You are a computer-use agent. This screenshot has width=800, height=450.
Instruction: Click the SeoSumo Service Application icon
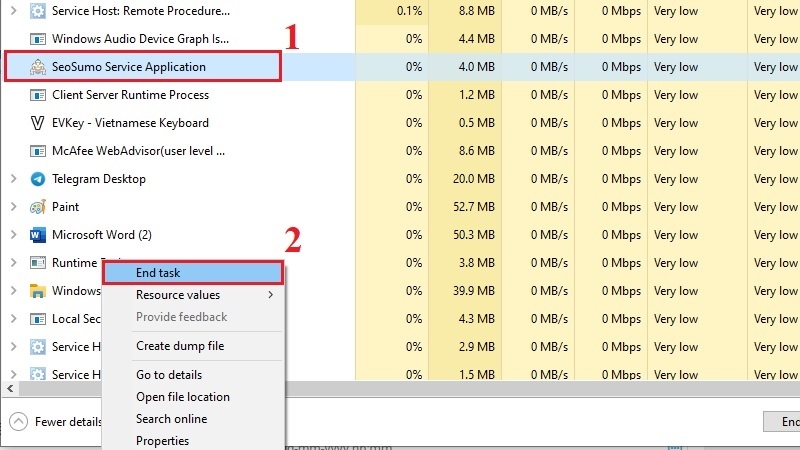click(38, 67)
